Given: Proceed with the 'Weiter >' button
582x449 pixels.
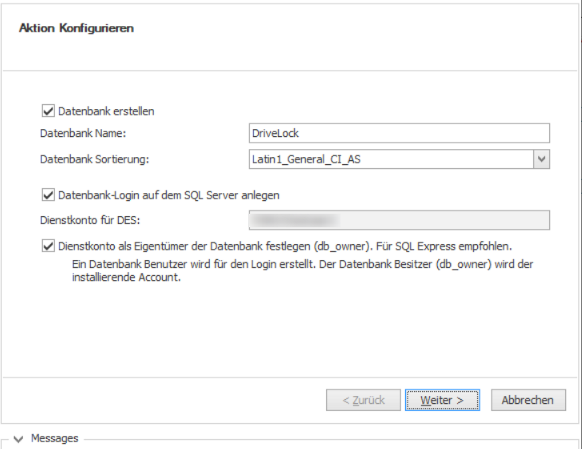Looking at the screenshot, I should [442, 400].
